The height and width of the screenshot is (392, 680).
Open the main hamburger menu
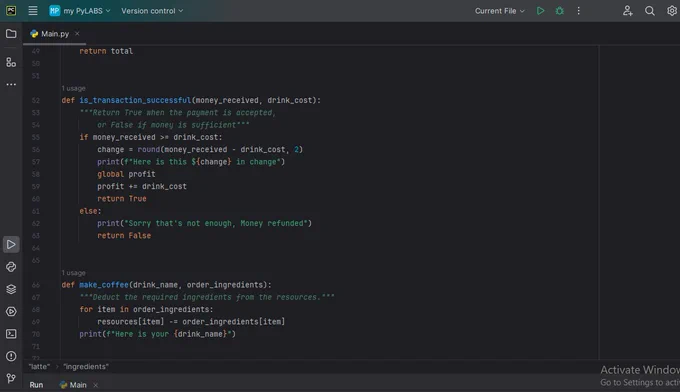(33, 10)
